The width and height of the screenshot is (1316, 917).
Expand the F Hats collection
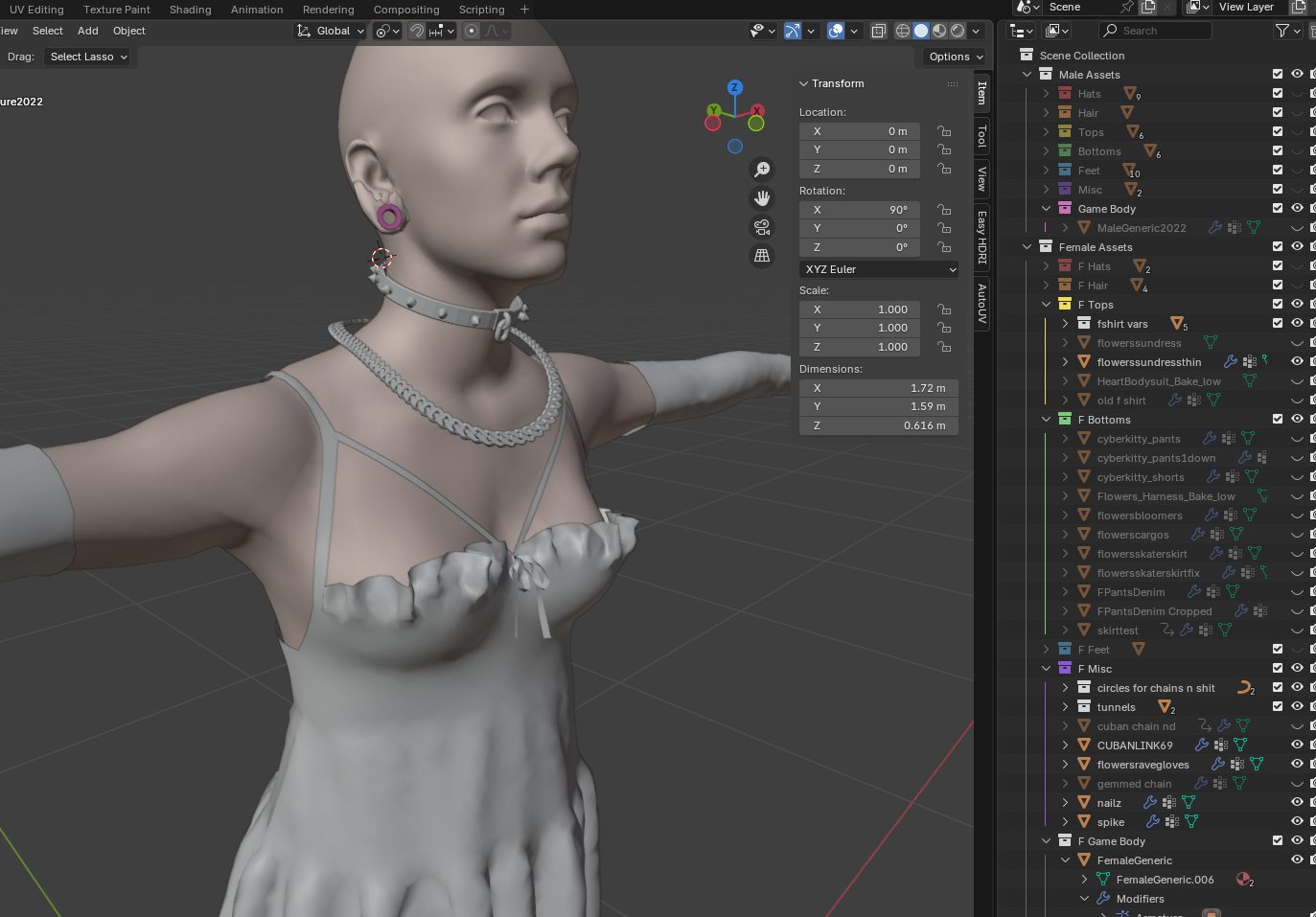1047,266
